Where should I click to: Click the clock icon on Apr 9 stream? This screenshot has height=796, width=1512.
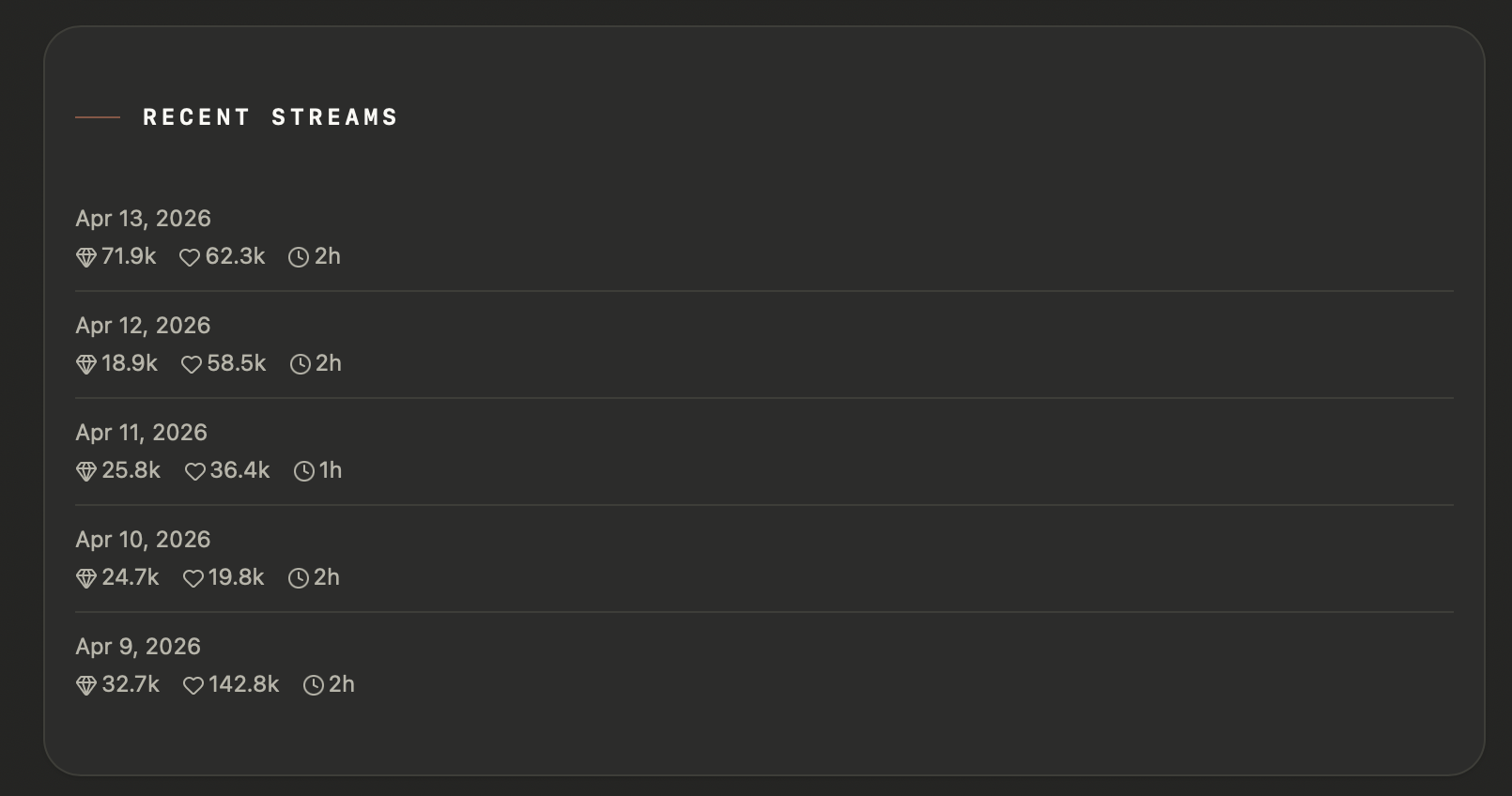pos(314,685)
